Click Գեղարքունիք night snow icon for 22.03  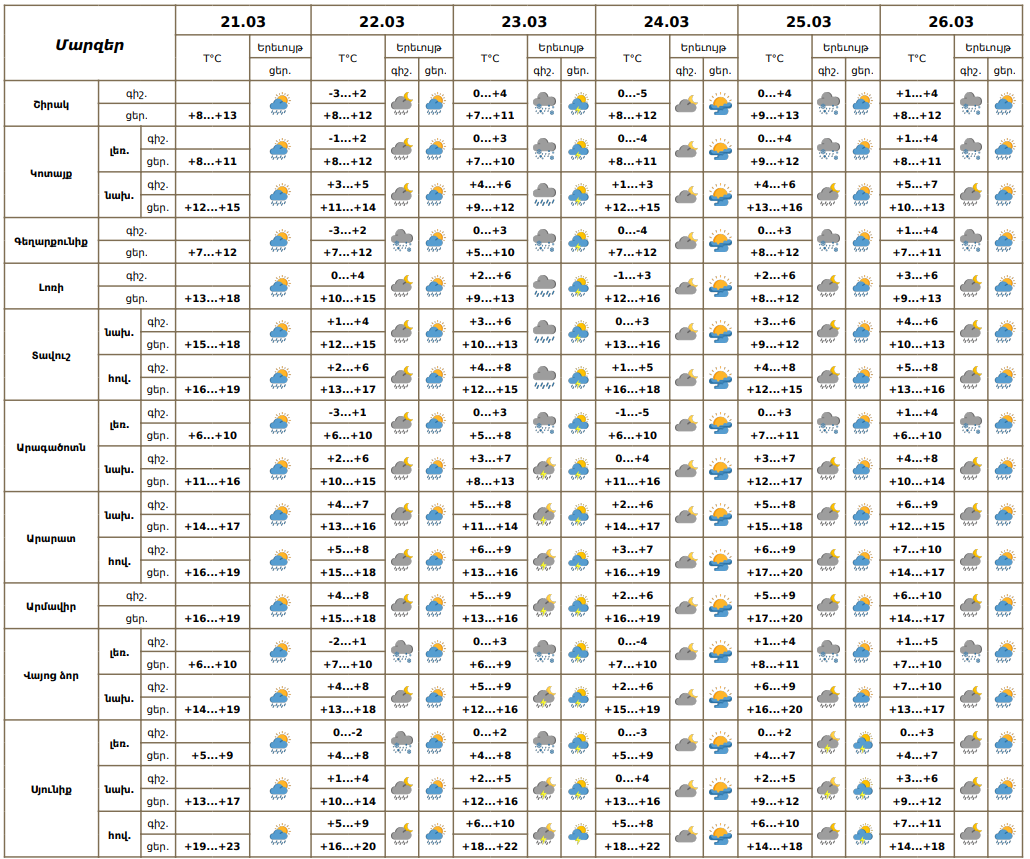(x=401, y=241)
